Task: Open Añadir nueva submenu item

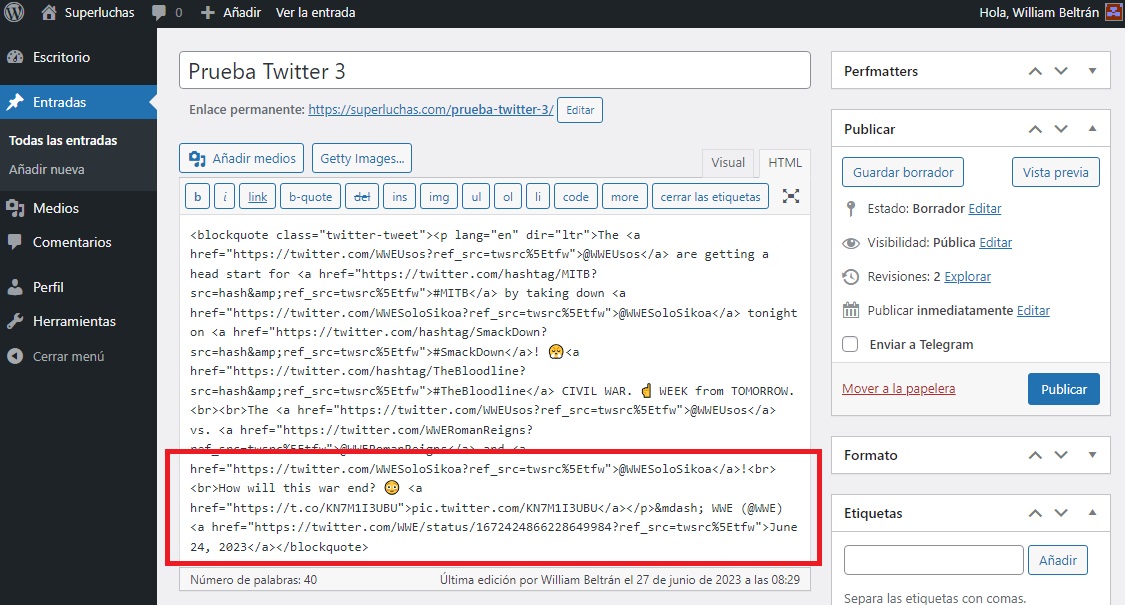Action: pos(47,170)
